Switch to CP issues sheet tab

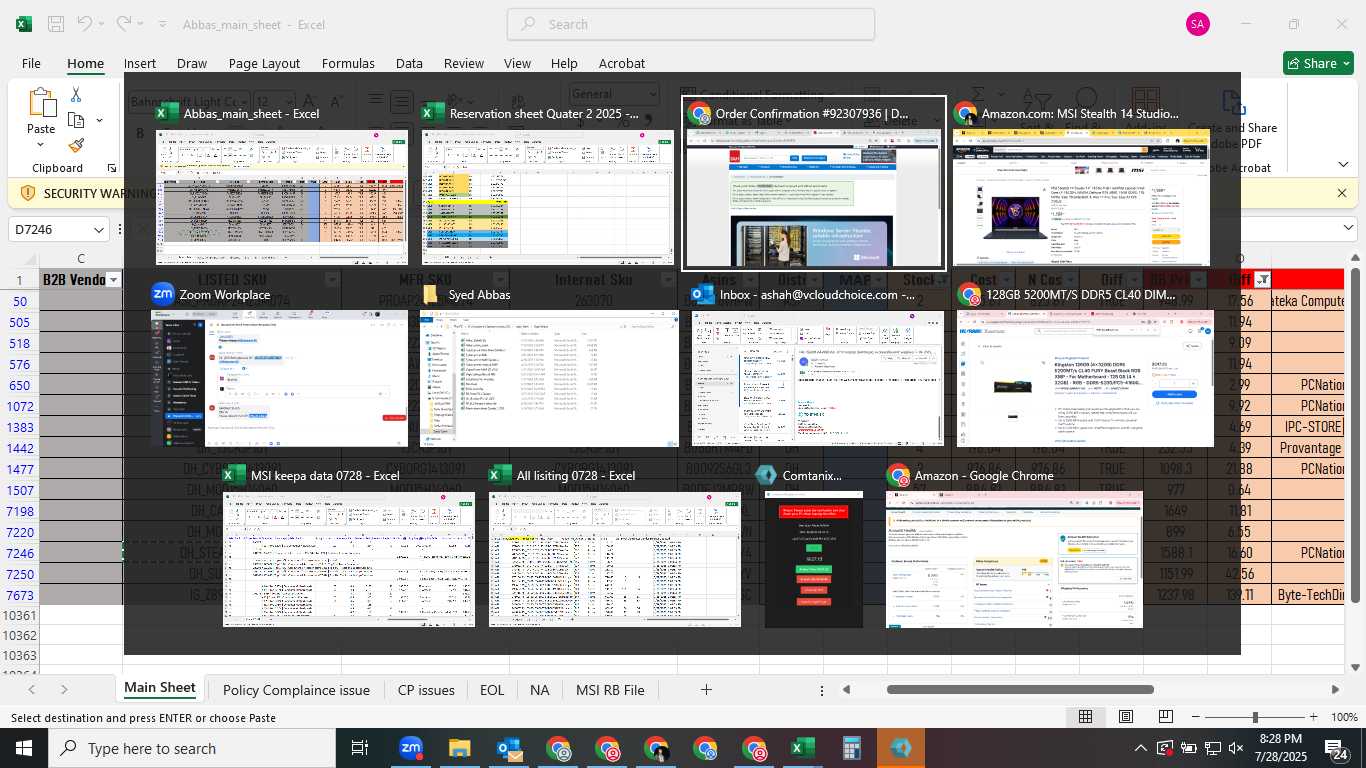(426, 690)
